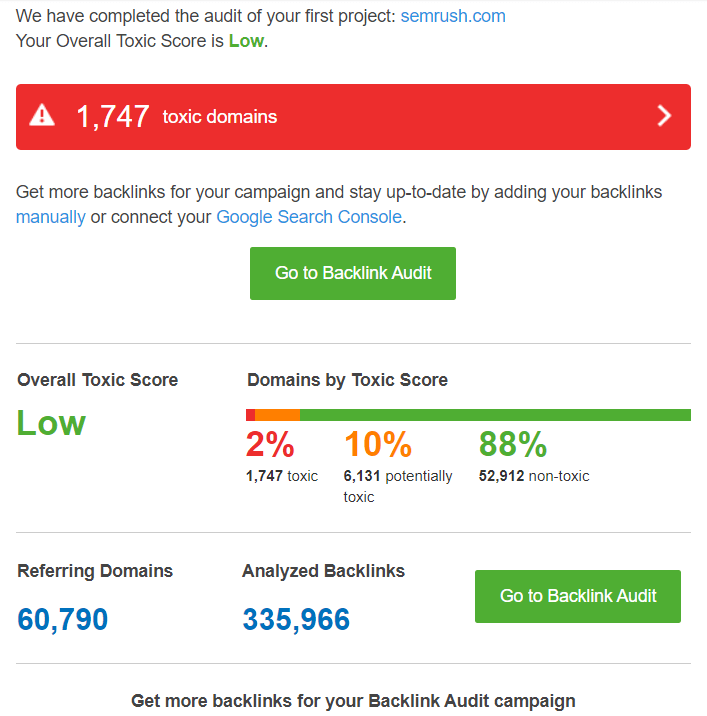Click the 335,966 analyzed backlinks number

click(x=296, y=619)
